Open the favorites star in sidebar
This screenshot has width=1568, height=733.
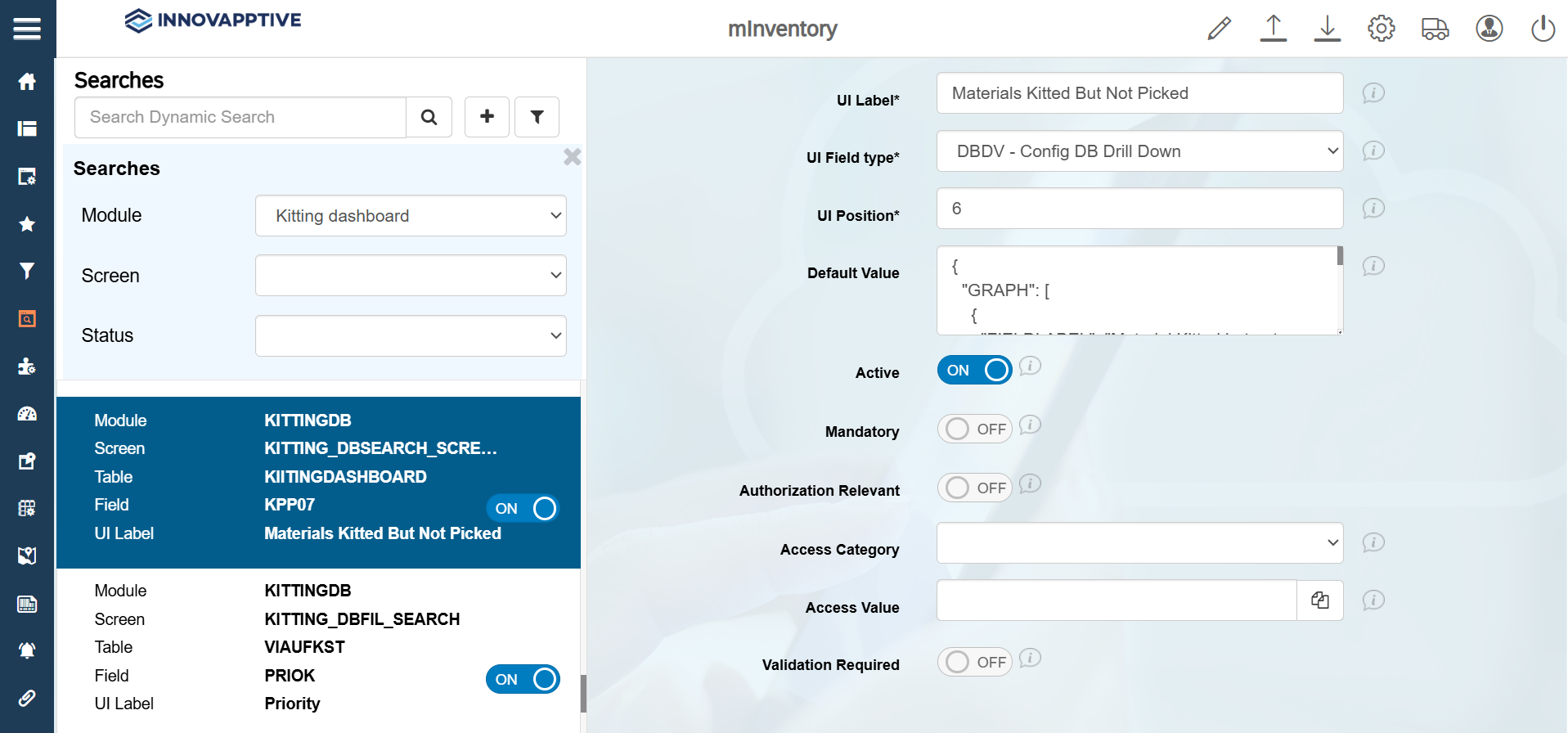point(27,223)
